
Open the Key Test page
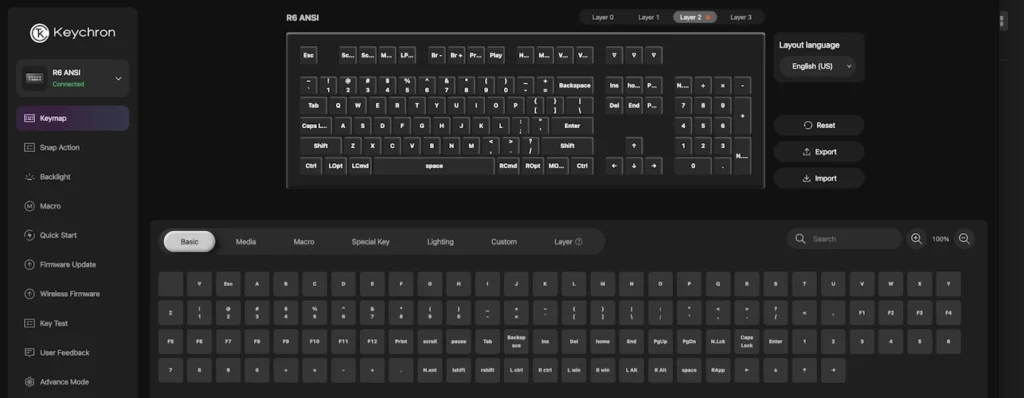(72, 323)
